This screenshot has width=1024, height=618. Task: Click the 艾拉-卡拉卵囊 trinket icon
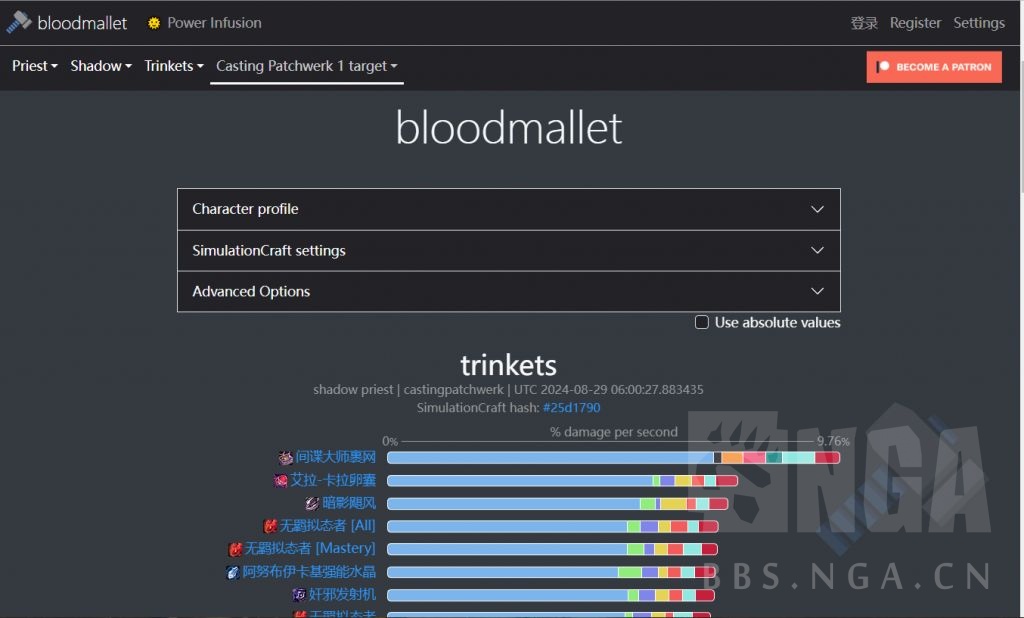[281, 480]
